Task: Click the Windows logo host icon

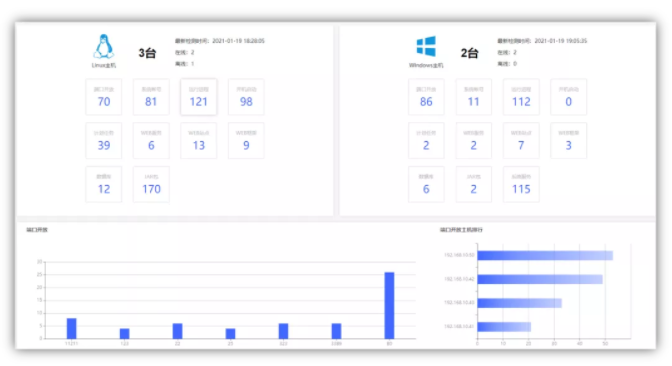Action: [426, 46]
